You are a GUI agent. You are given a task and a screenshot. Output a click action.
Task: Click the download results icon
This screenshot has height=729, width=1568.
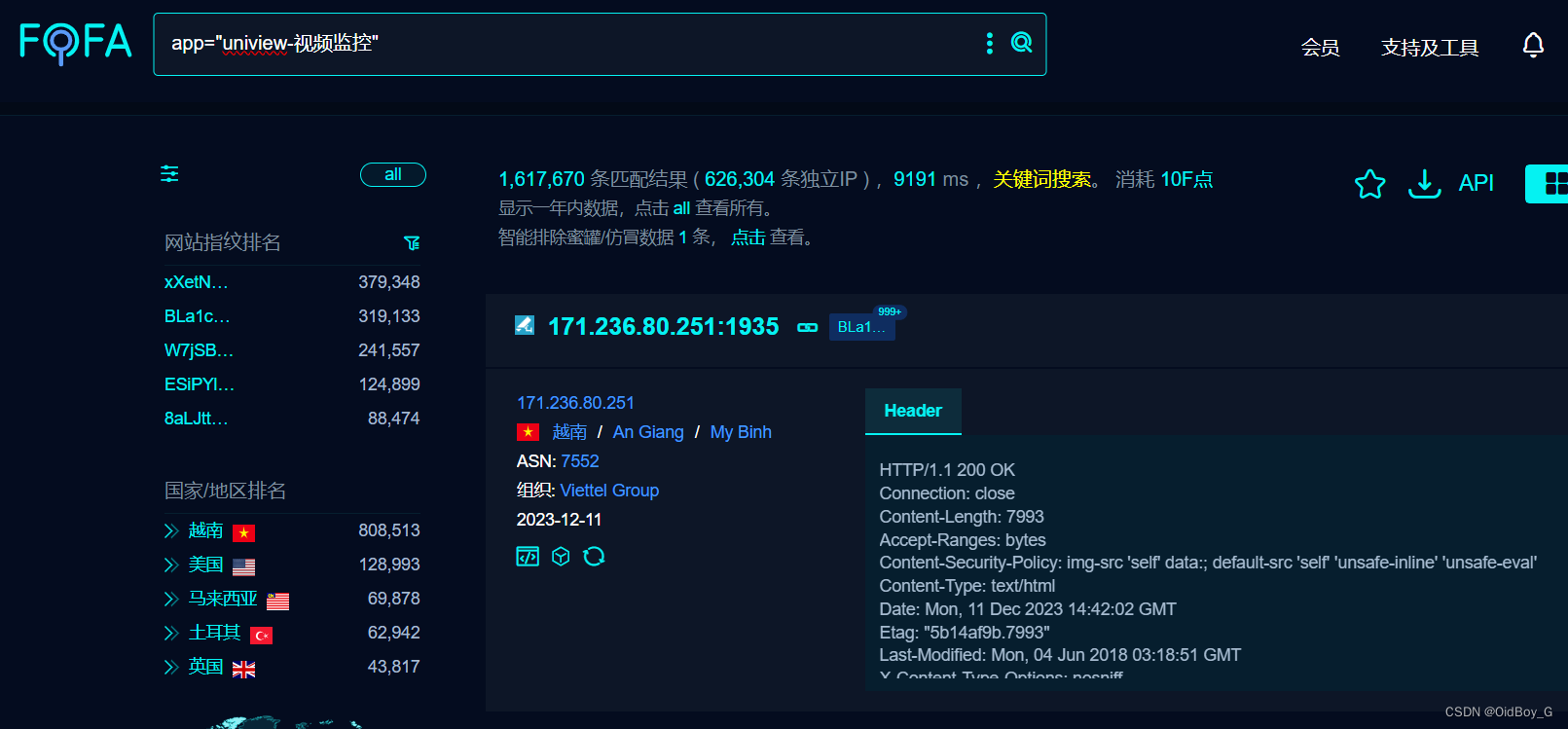[1425, 183]
